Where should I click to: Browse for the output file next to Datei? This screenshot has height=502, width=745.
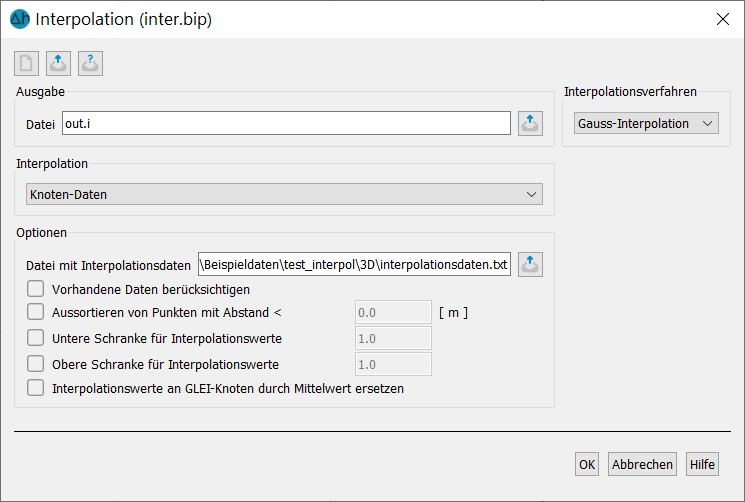pos(530,123)
